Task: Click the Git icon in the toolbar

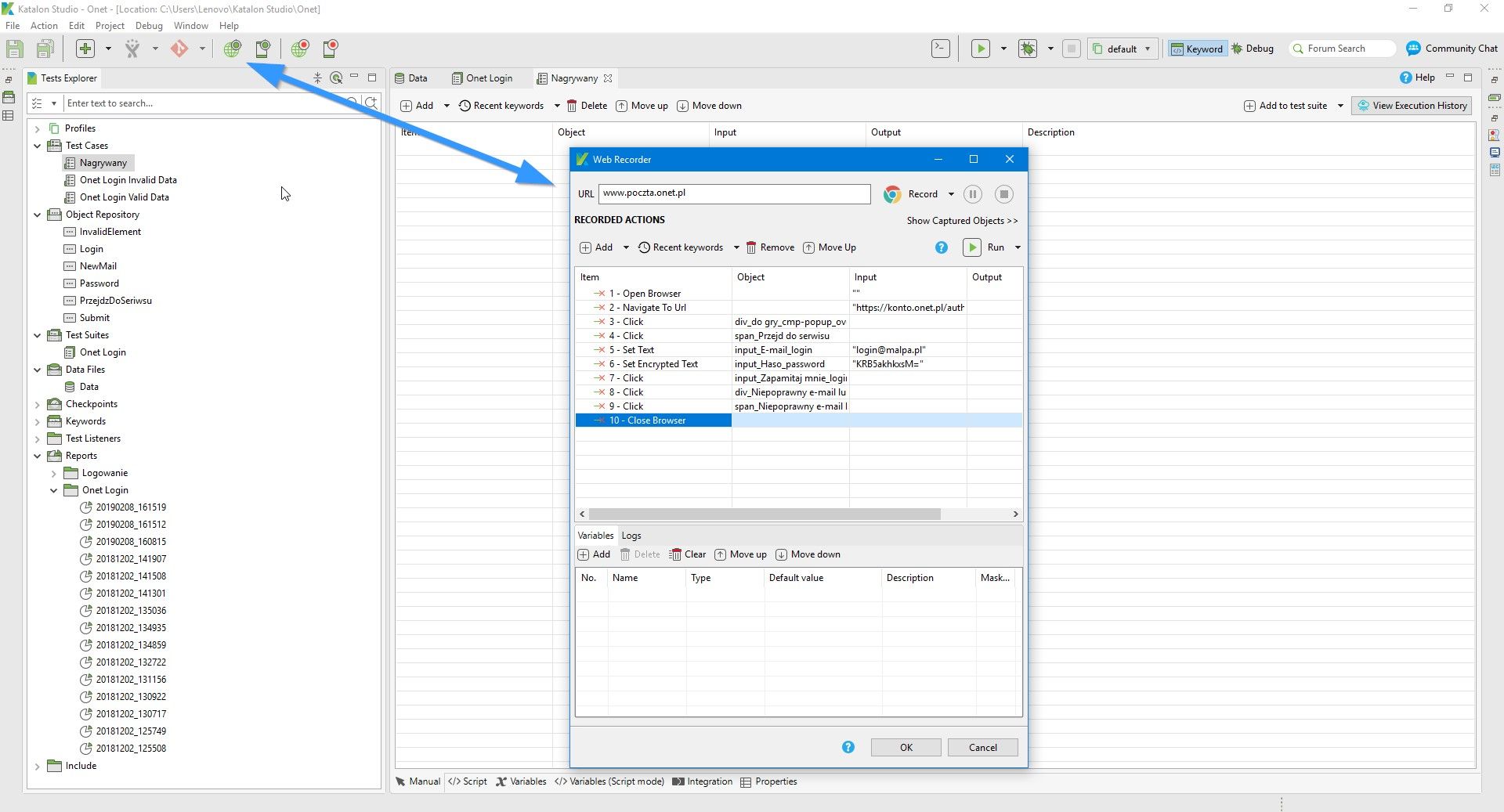Action: pos(179,49)
